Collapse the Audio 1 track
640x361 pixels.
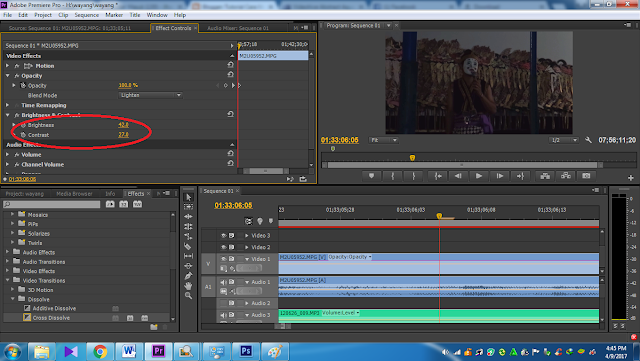[x=247, y=282]
